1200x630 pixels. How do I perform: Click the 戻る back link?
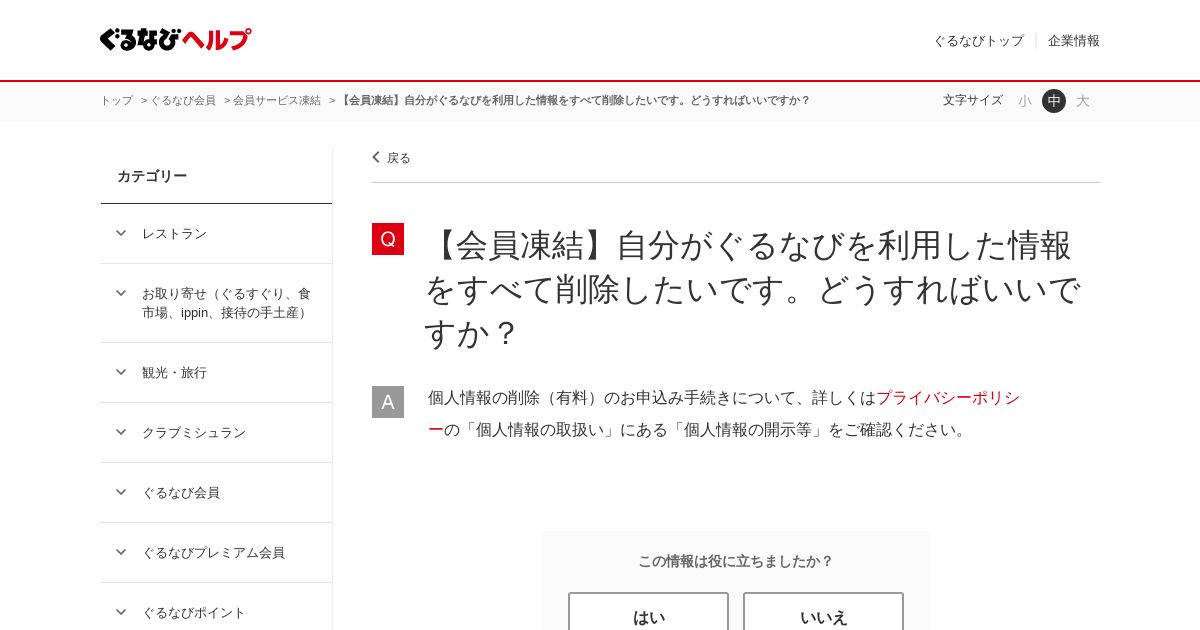(399, 158)
